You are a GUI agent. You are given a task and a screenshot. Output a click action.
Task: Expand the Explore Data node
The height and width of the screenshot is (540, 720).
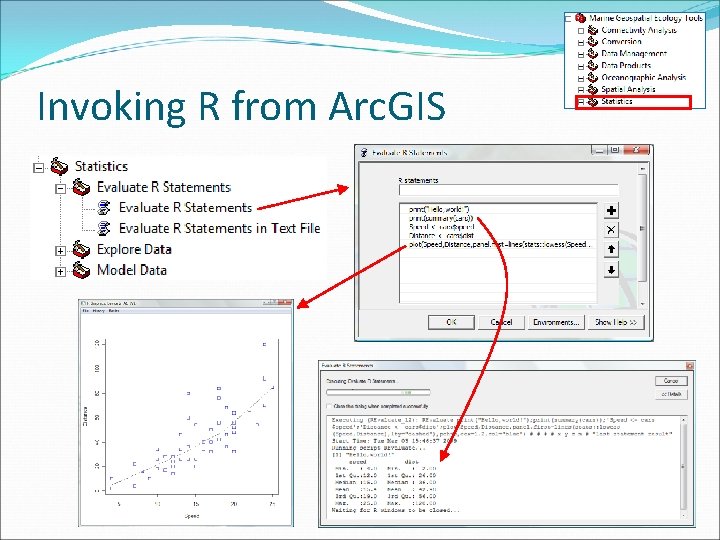coord(60,251)
